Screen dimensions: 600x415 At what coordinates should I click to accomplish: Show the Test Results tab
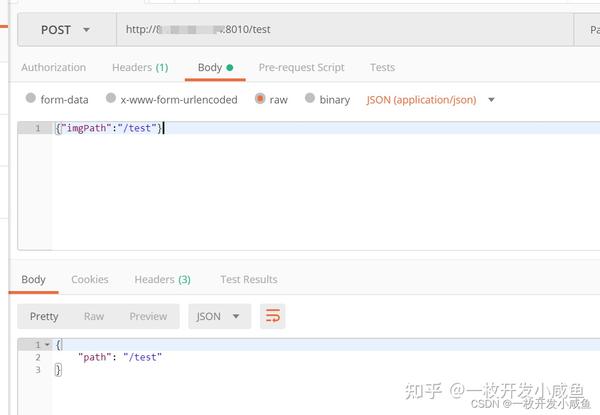tap(249, 279)
